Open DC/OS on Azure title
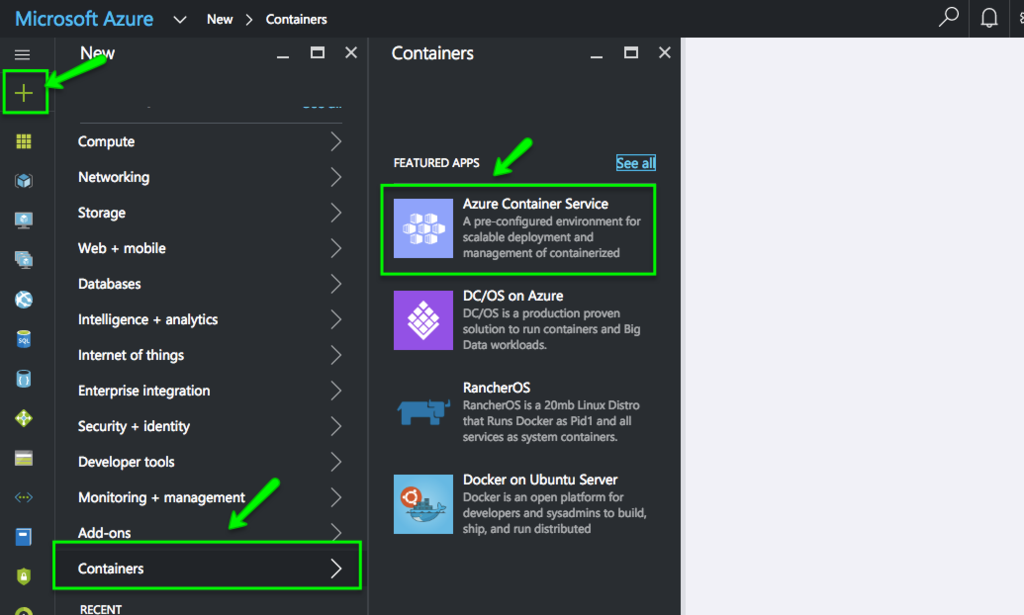 point(513,296)
